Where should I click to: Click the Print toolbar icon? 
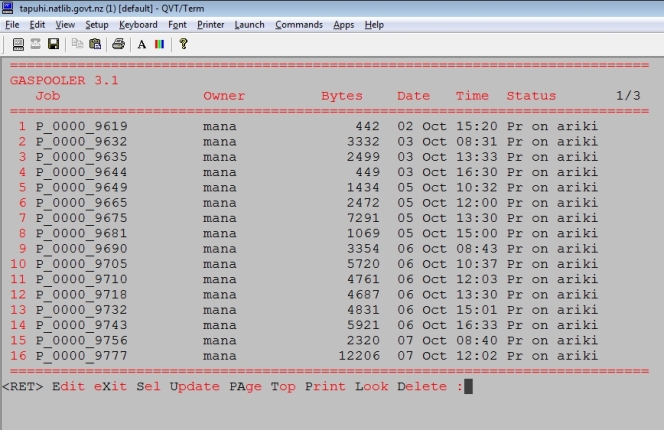tap(118, 44)
